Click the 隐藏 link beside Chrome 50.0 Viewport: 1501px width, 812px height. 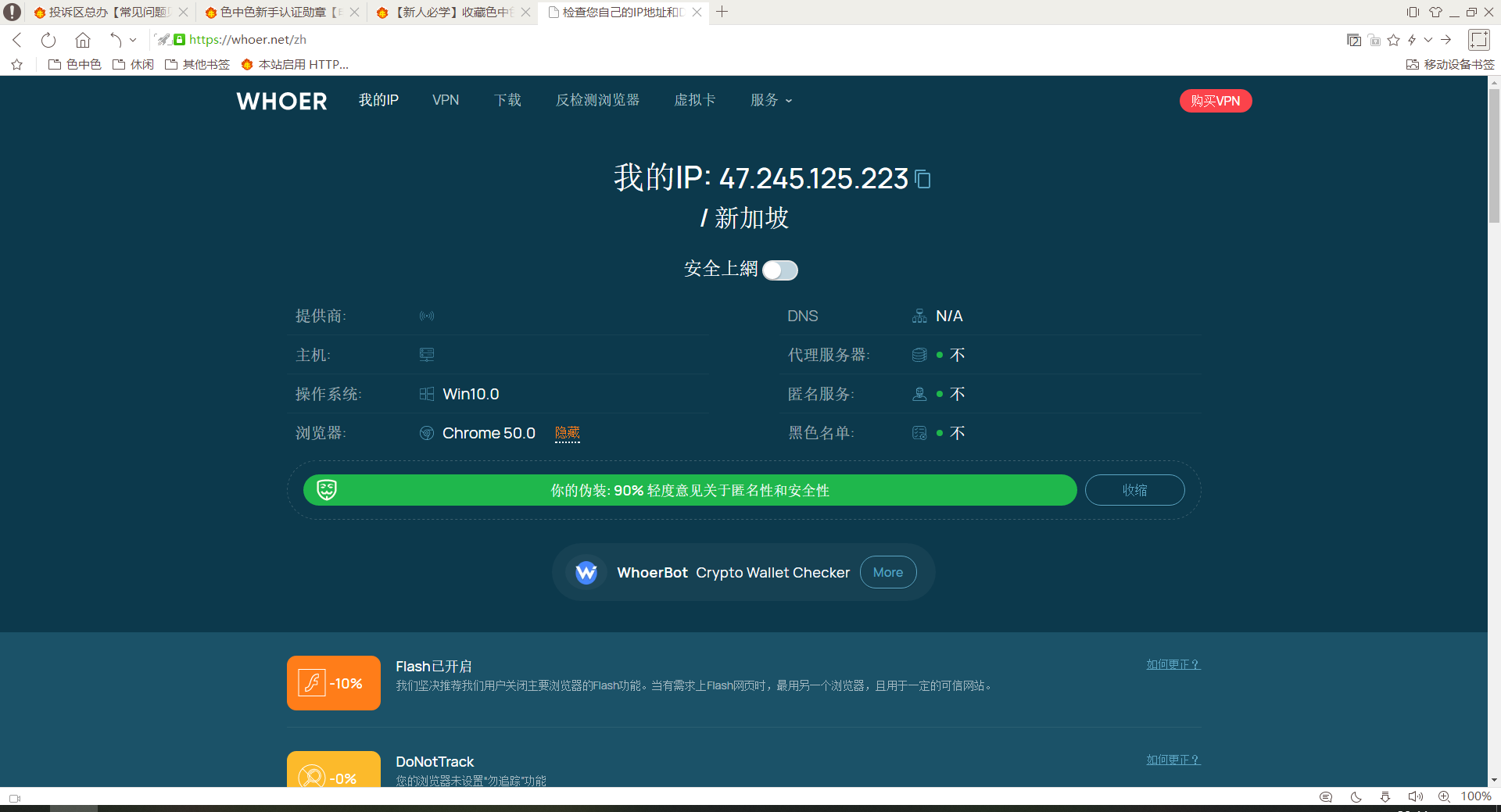[568, 433]
